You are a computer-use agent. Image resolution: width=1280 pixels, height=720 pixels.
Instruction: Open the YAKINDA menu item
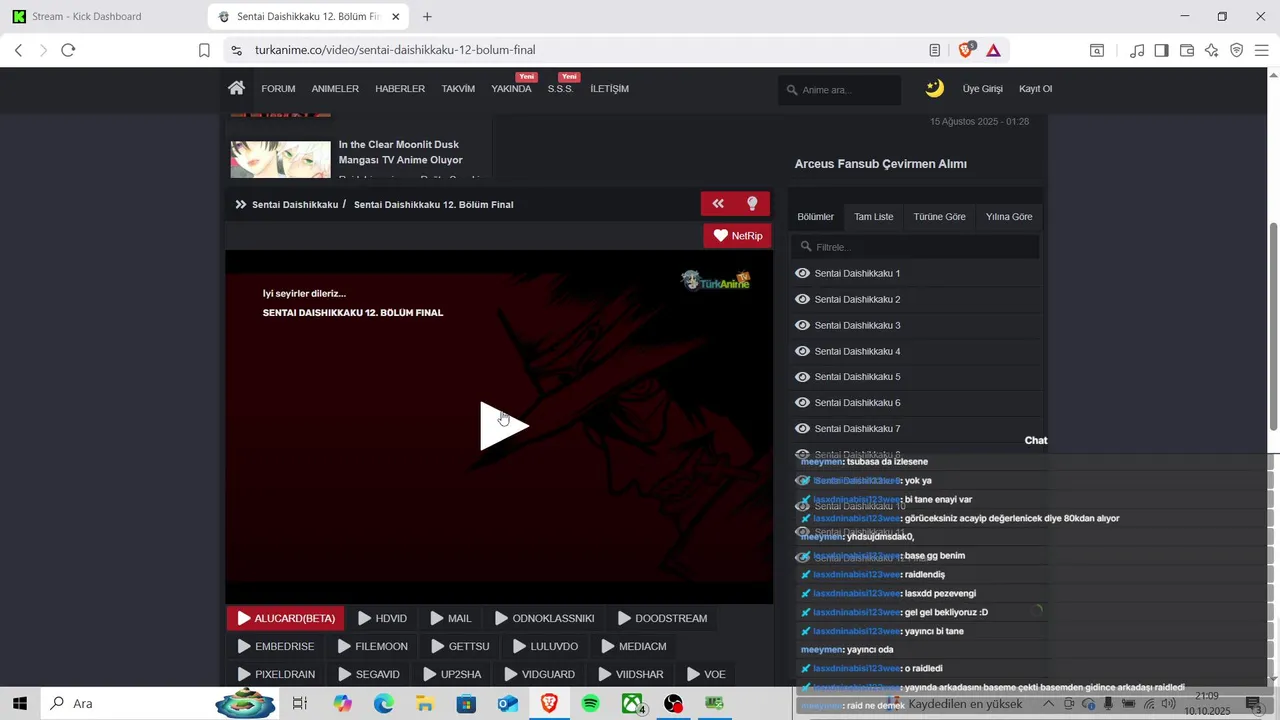coord(511,89)
